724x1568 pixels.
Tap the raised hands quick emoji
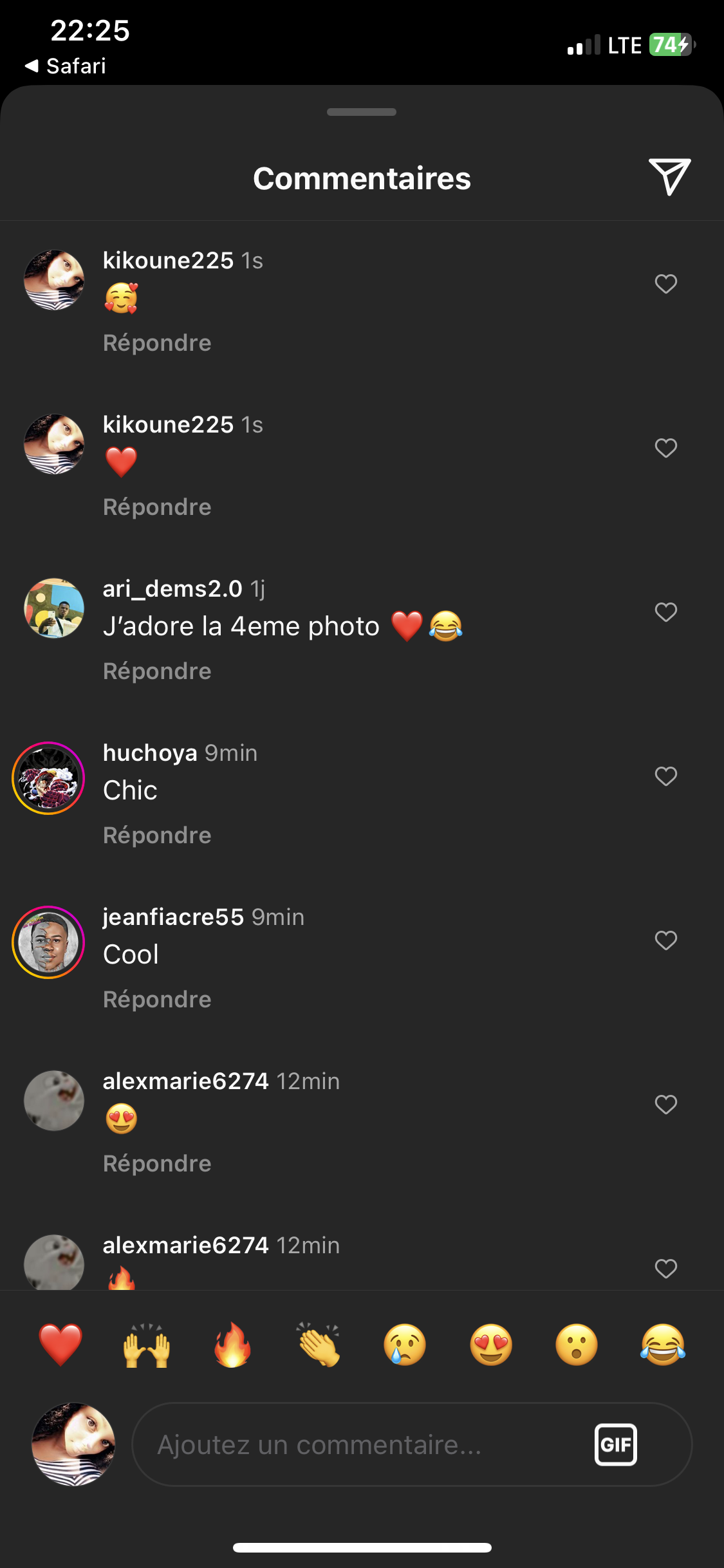[147, 1345]
